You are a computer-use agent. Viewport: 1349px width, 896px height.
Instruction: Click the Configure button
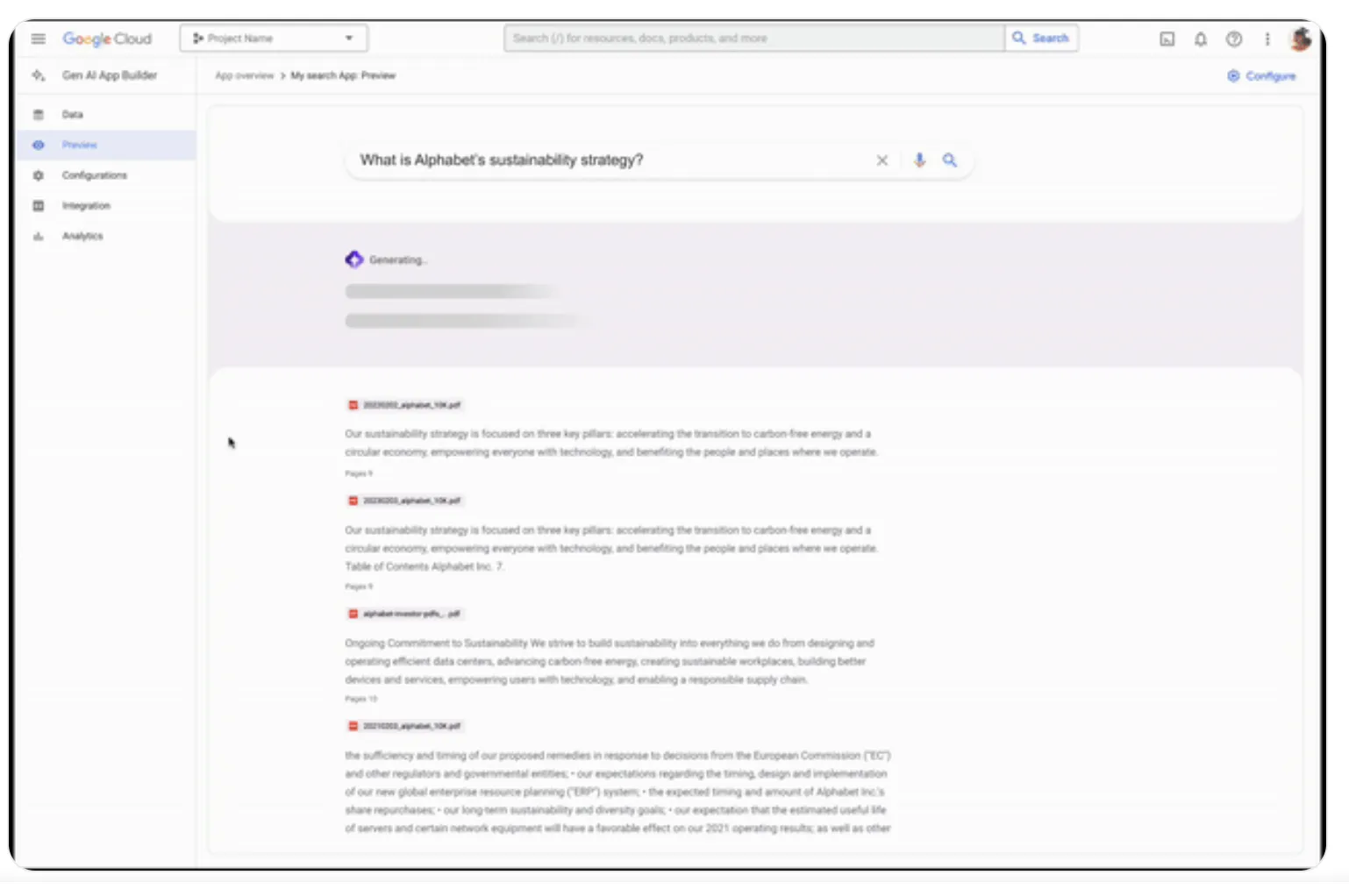tap(1261, 76)
